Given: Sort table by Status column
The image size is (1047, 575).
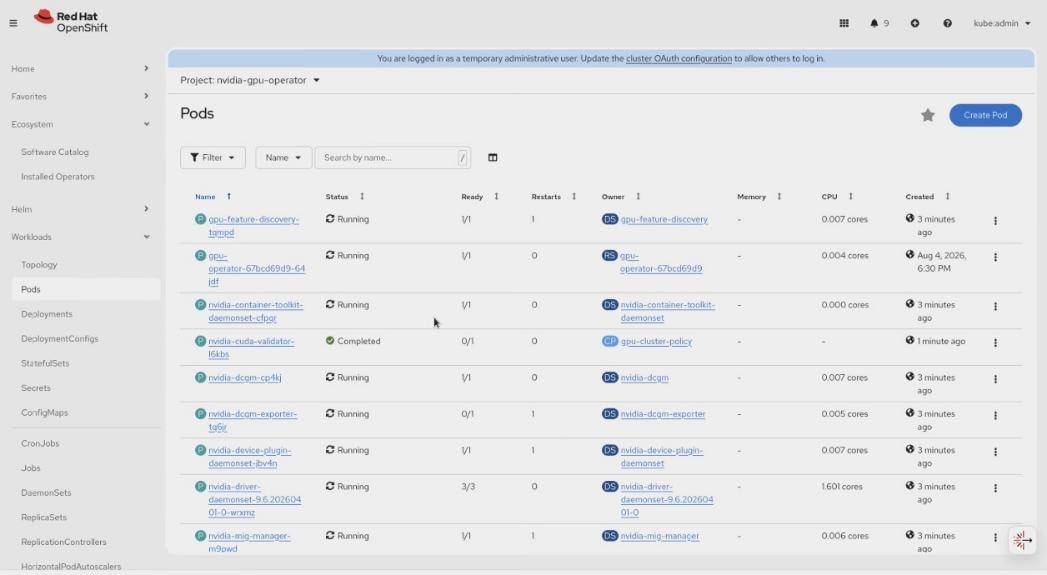Looking at the screenshot, I should 345,196.
